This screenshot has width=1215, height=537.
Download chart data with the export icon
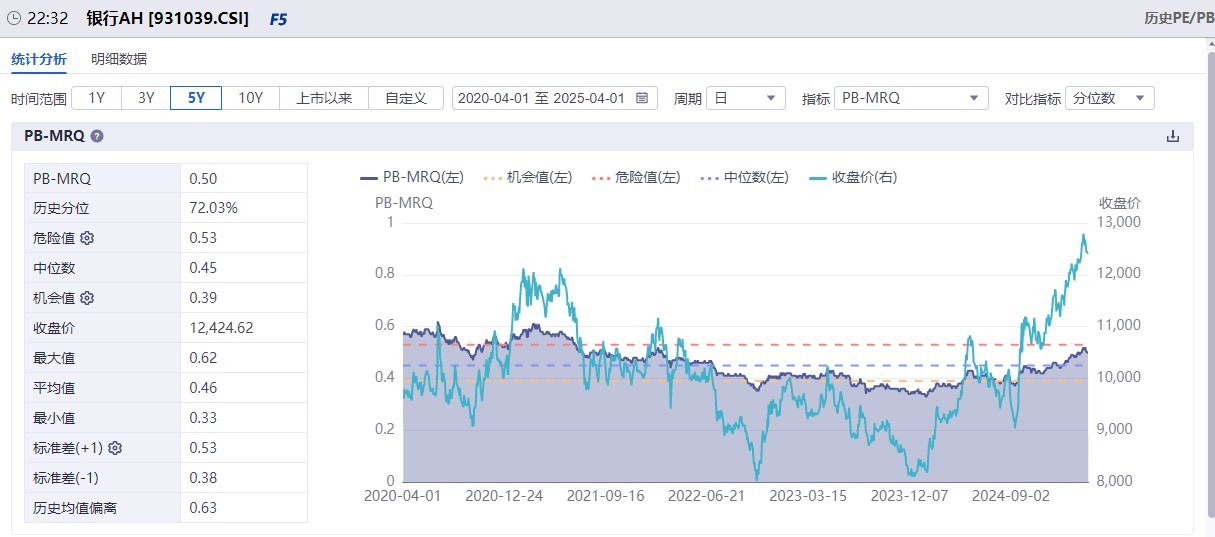(1173, 137)
